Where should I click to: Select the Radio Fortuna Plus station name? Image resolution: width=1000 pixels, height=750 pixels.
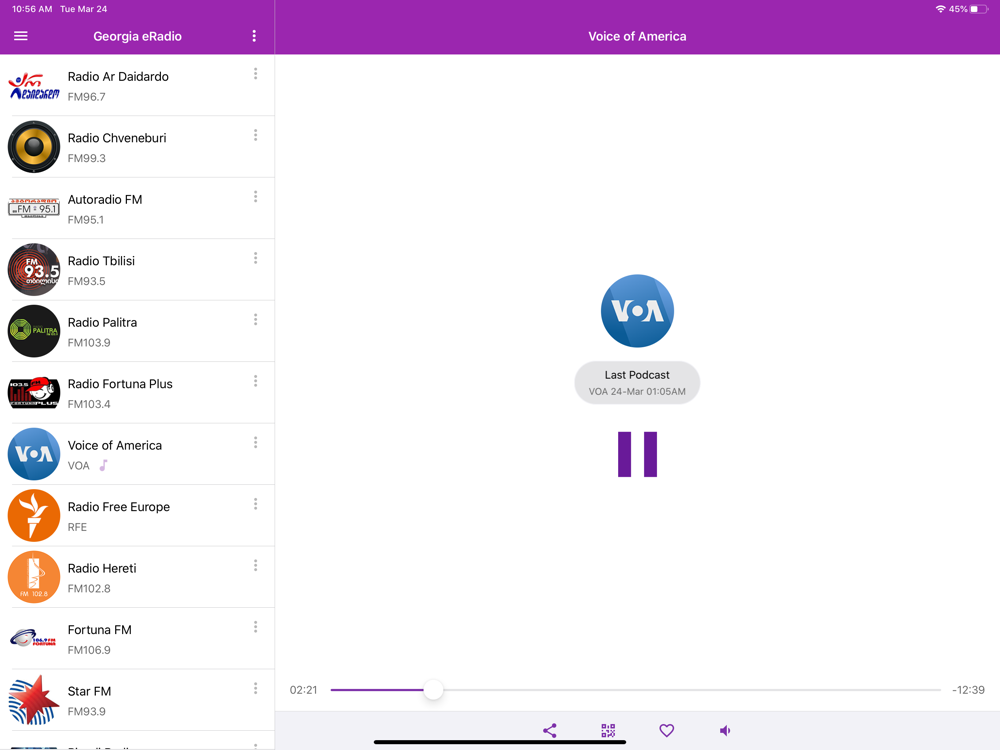tap(120, 384)
